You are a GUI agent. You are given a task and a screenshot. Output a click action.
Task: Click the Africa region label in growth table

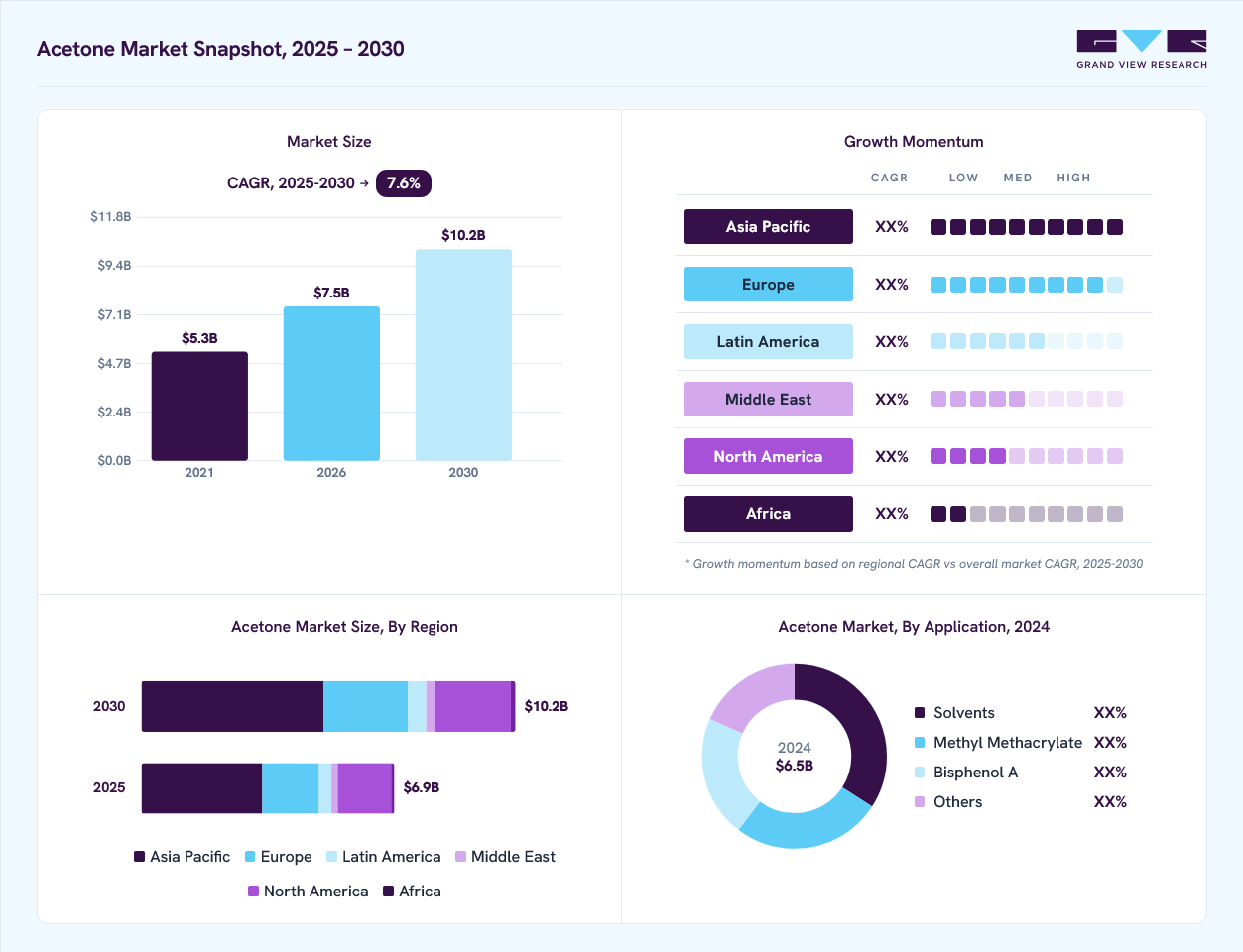[769, 514]
